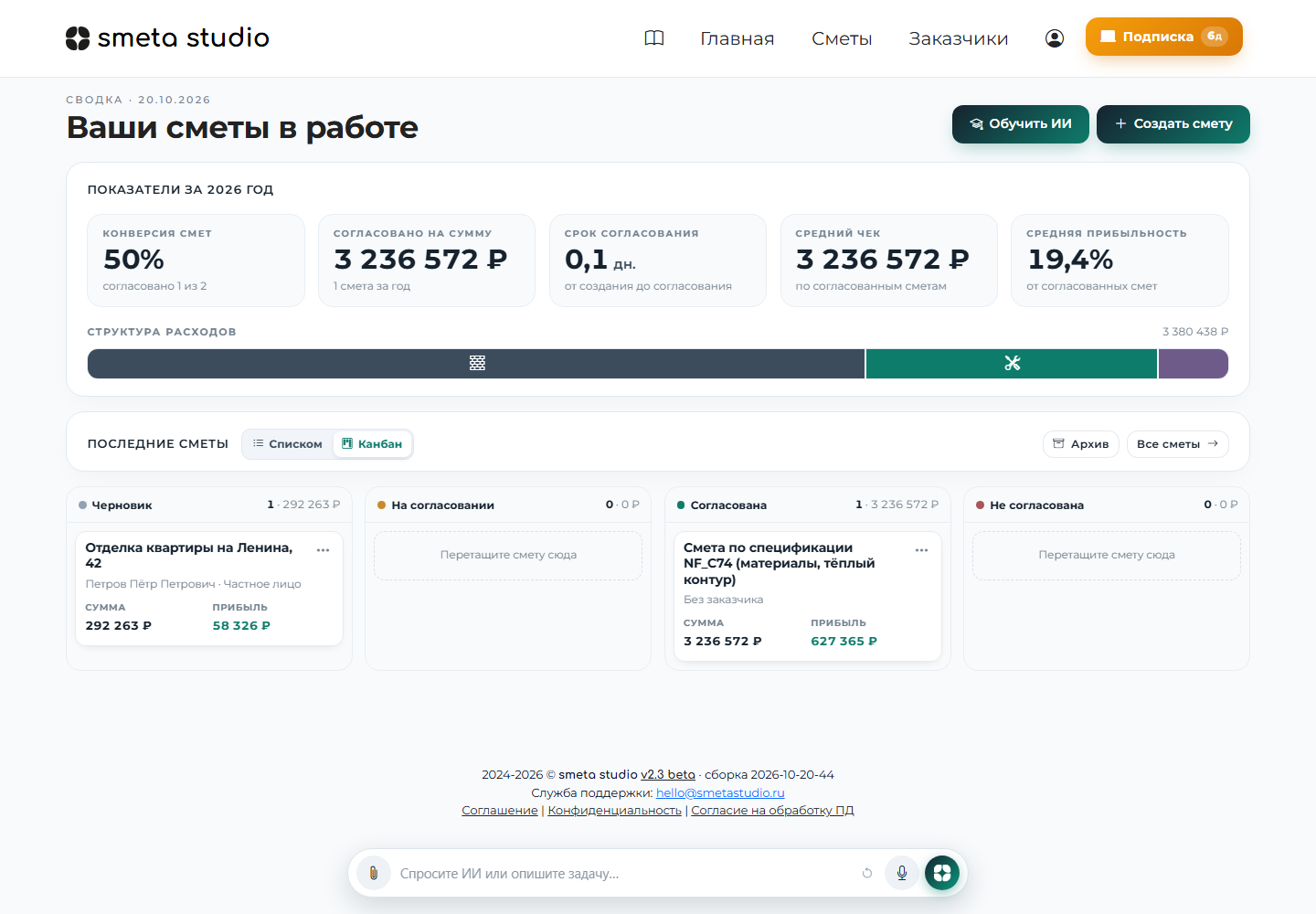
Task: Open the three-dot menu on Смета по спецификации card
Action: coord(921,550)
